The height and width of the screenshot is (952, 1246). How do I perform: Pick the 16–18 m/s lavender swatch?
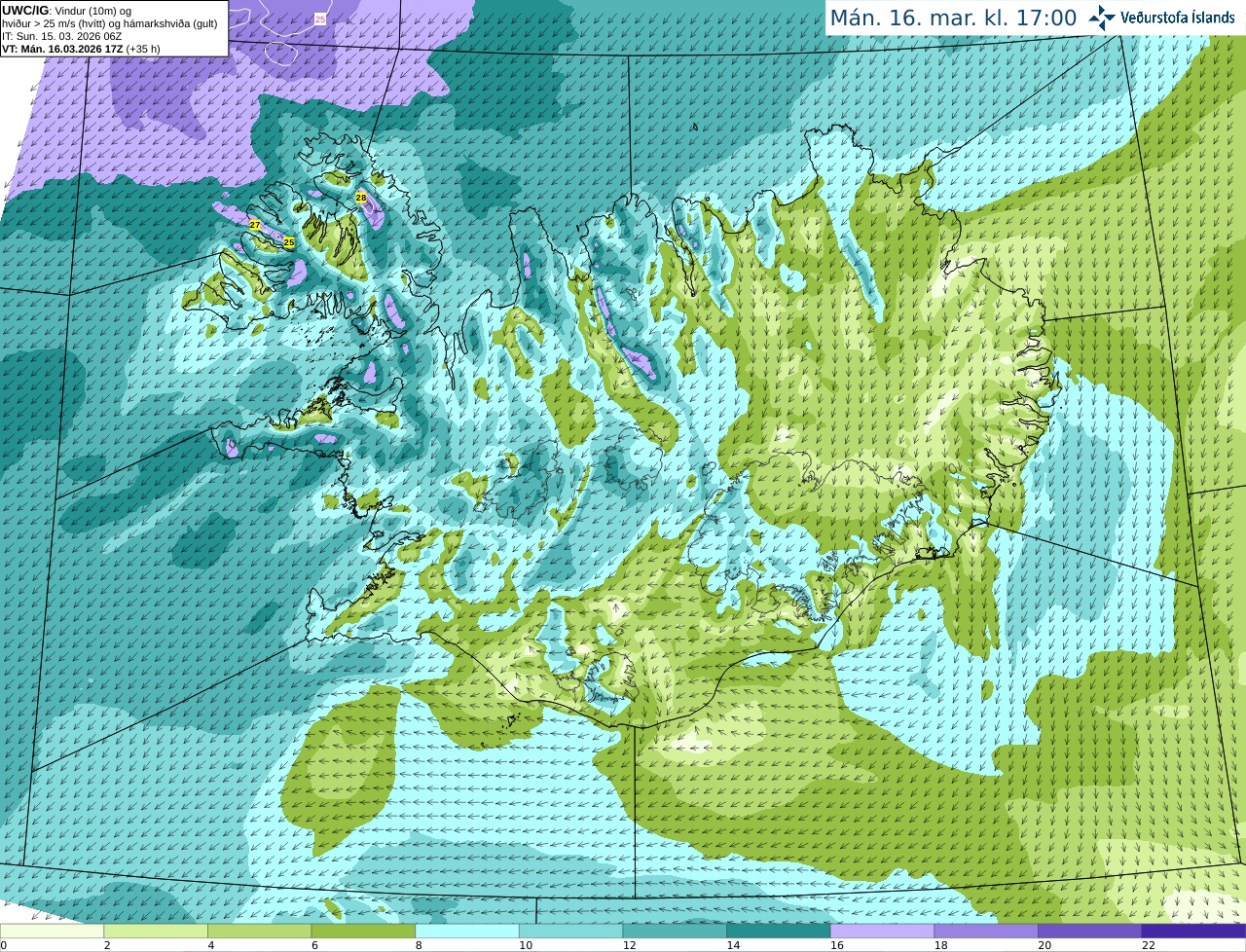coord(882,931)
